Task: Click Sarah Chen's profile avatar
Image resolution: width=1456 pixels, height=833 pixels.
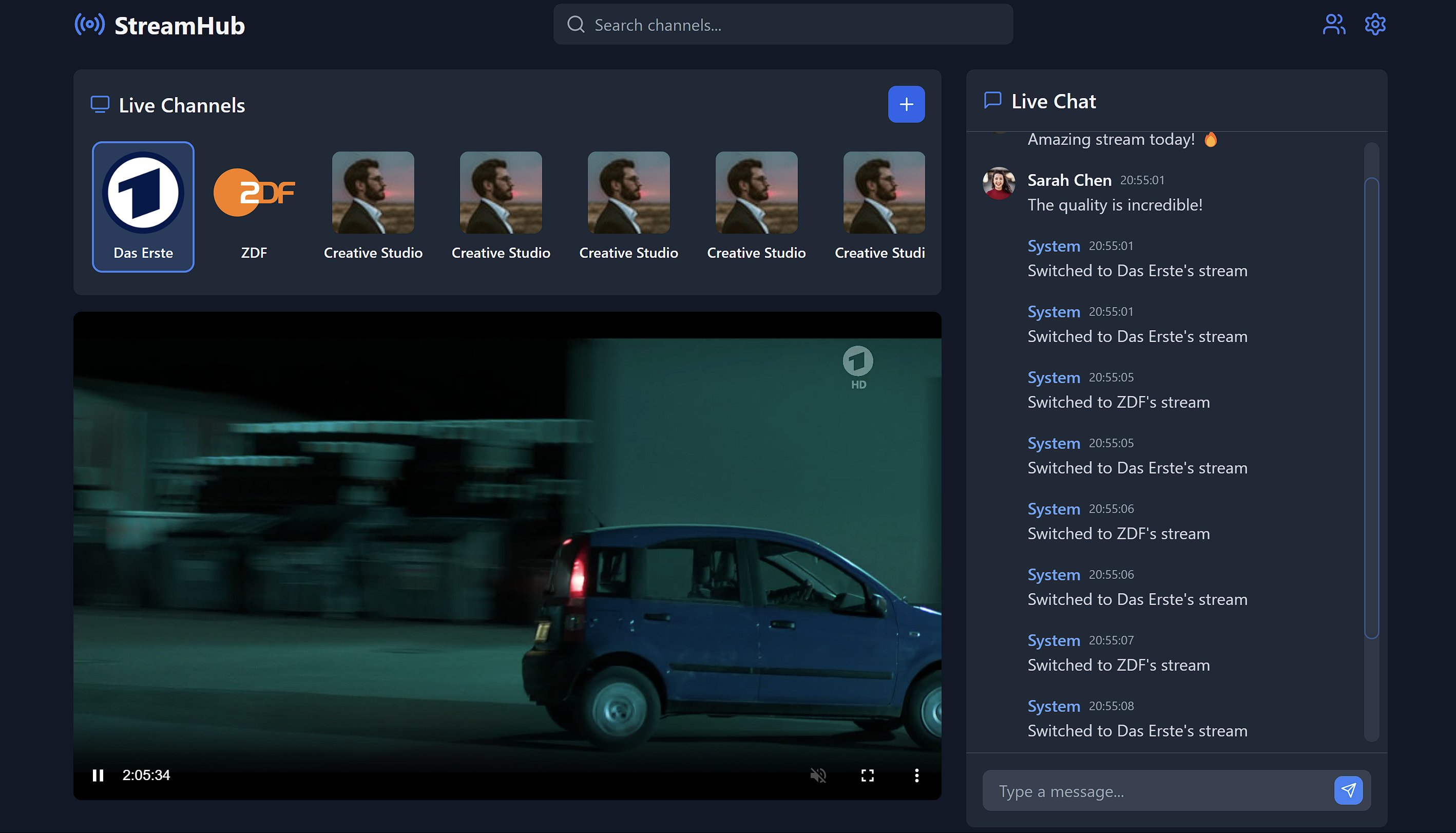Action: coord(998,183)
